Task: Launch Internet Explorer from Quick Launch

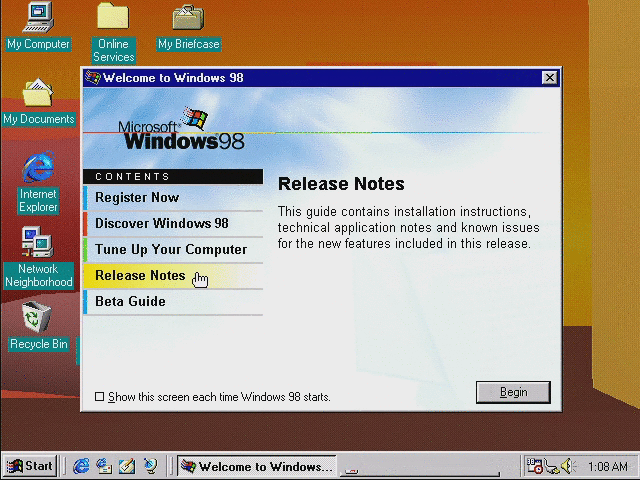Action: pos(81,466)
